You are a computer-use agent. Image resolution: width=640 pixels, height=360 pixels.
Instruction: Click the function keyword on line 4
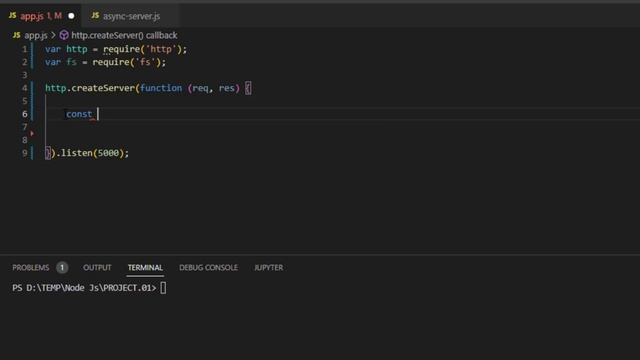pos(161,88)
